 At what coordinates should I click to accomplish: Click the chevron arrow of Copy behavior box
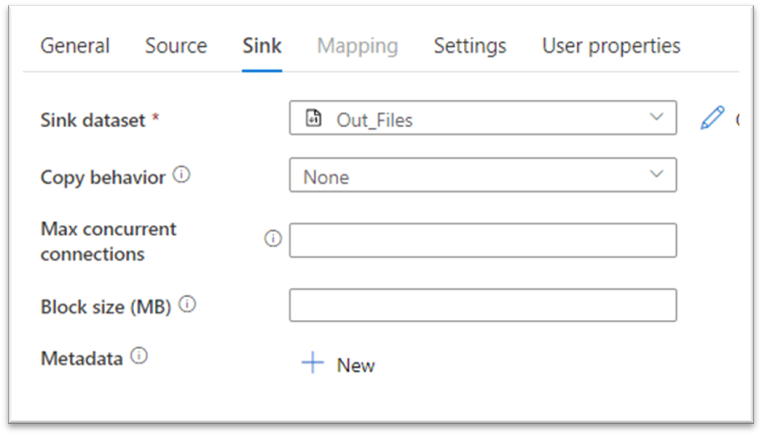pos(656,174)
